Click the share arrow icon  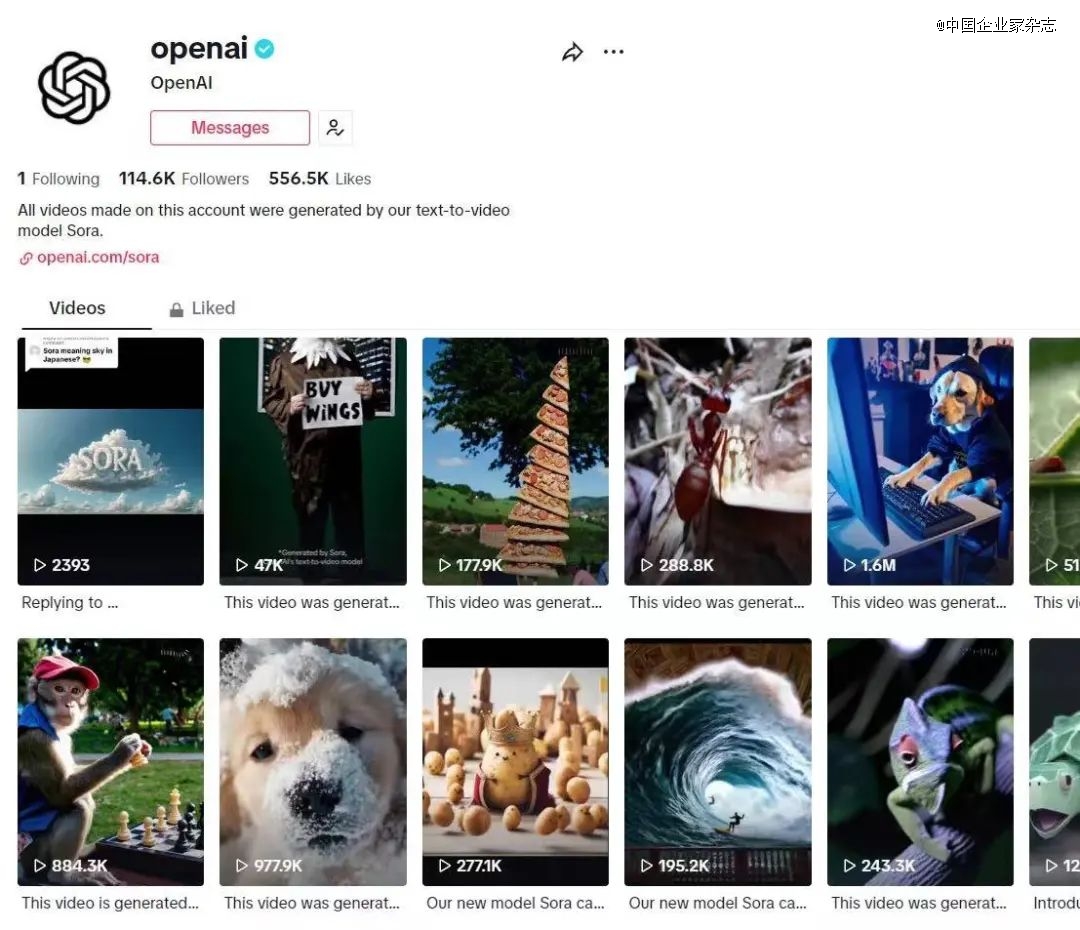point(572,52)
